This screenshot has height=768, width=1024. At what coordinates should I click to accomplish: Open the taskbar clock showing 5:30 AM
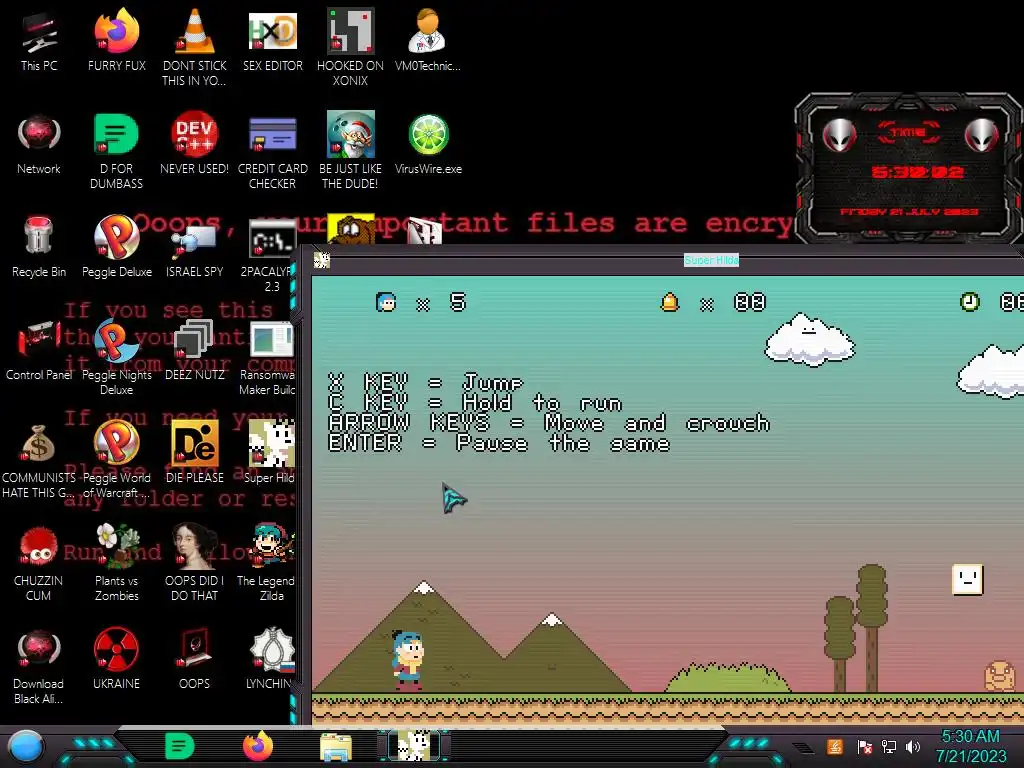pyautogui.click(x=971, y=746)
